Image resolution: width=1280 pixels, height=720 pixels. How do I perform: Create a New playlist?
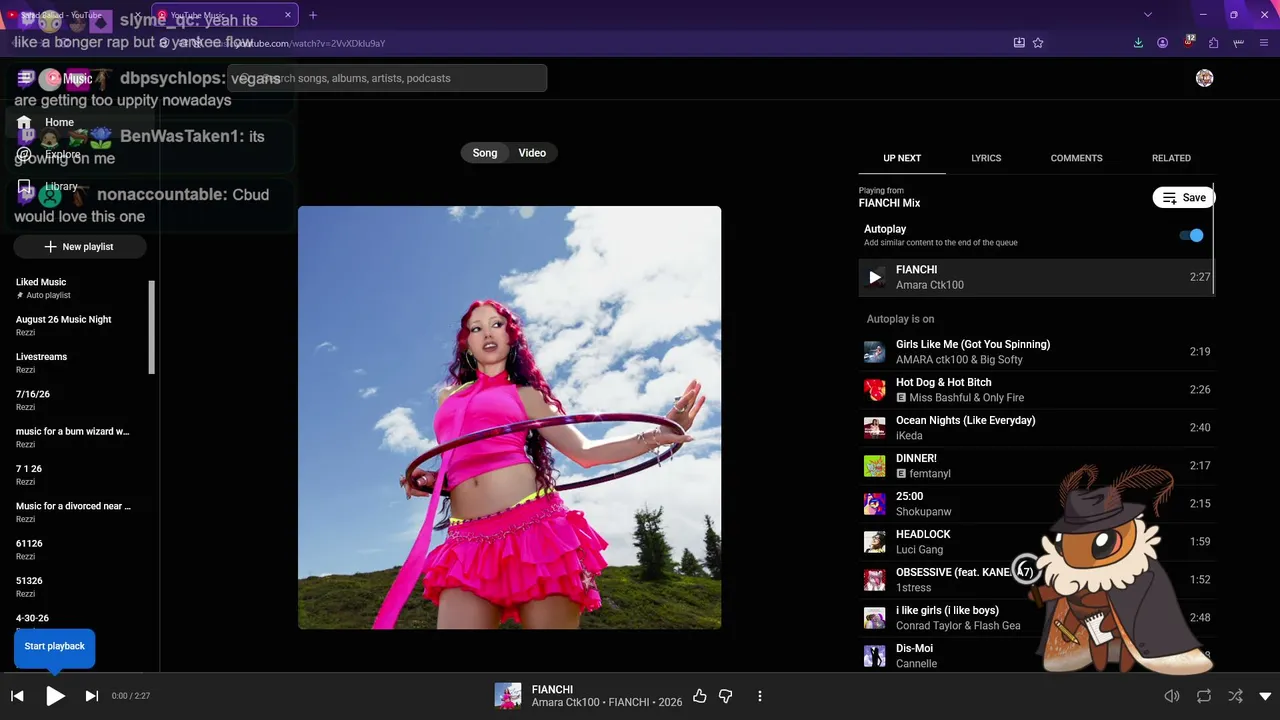pyautogui.click(x=80, y=247)
